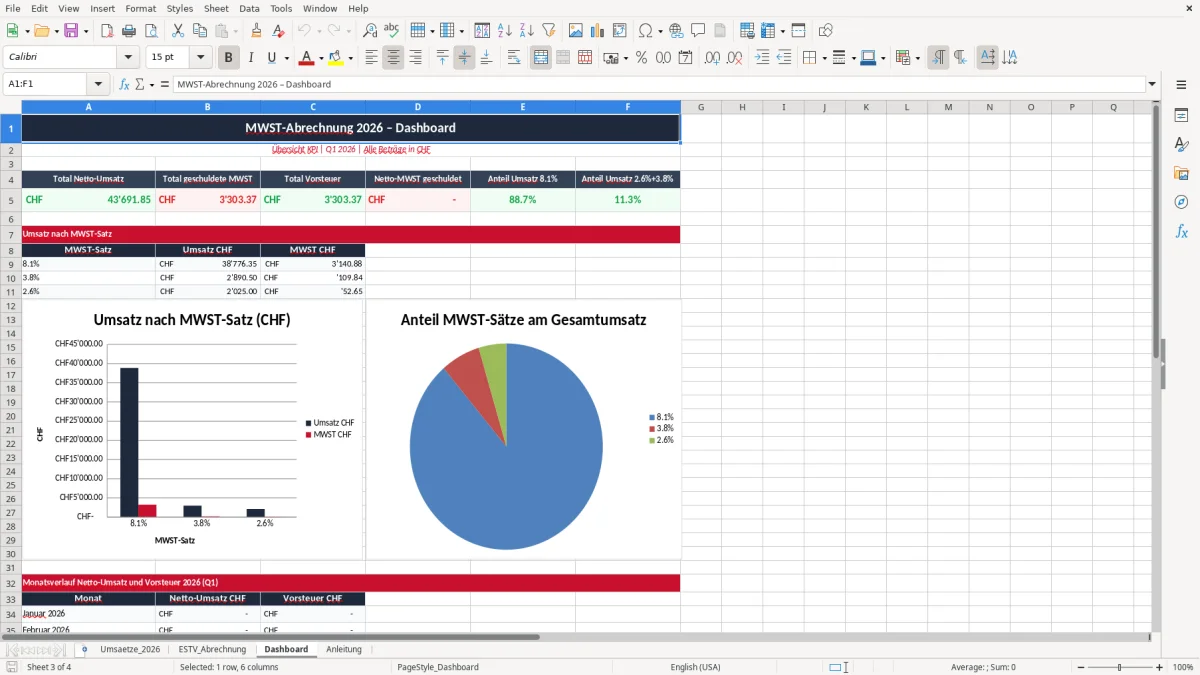This screenshot has height=675, width=1200.
Task: Open the Function Wizard
Action: coord(124,84)
